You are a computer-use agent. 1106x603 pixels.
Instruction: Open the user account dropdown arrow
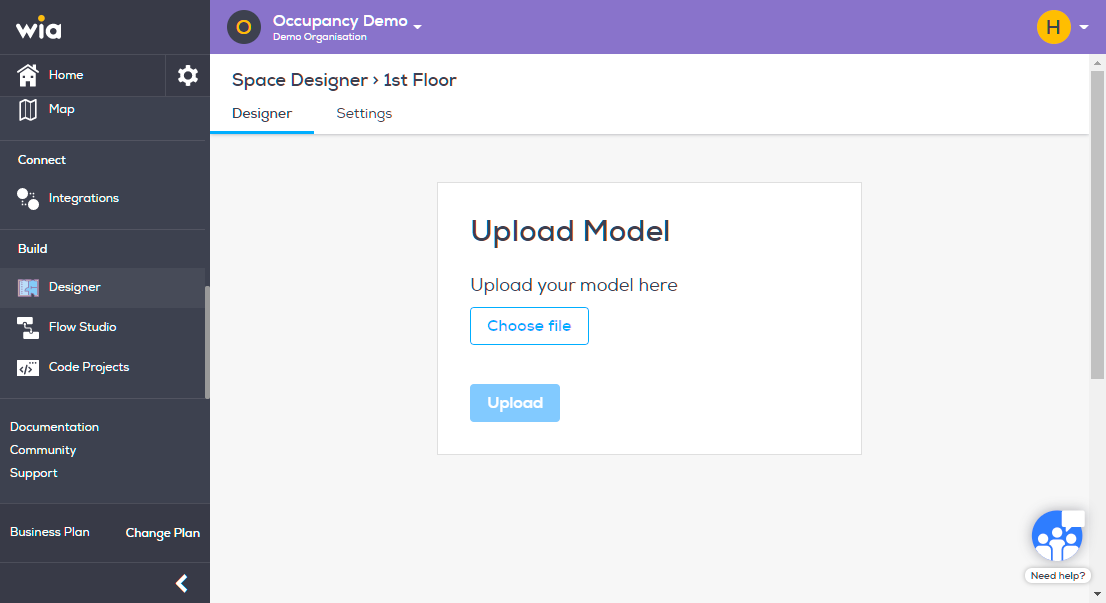pos(1084,27)
